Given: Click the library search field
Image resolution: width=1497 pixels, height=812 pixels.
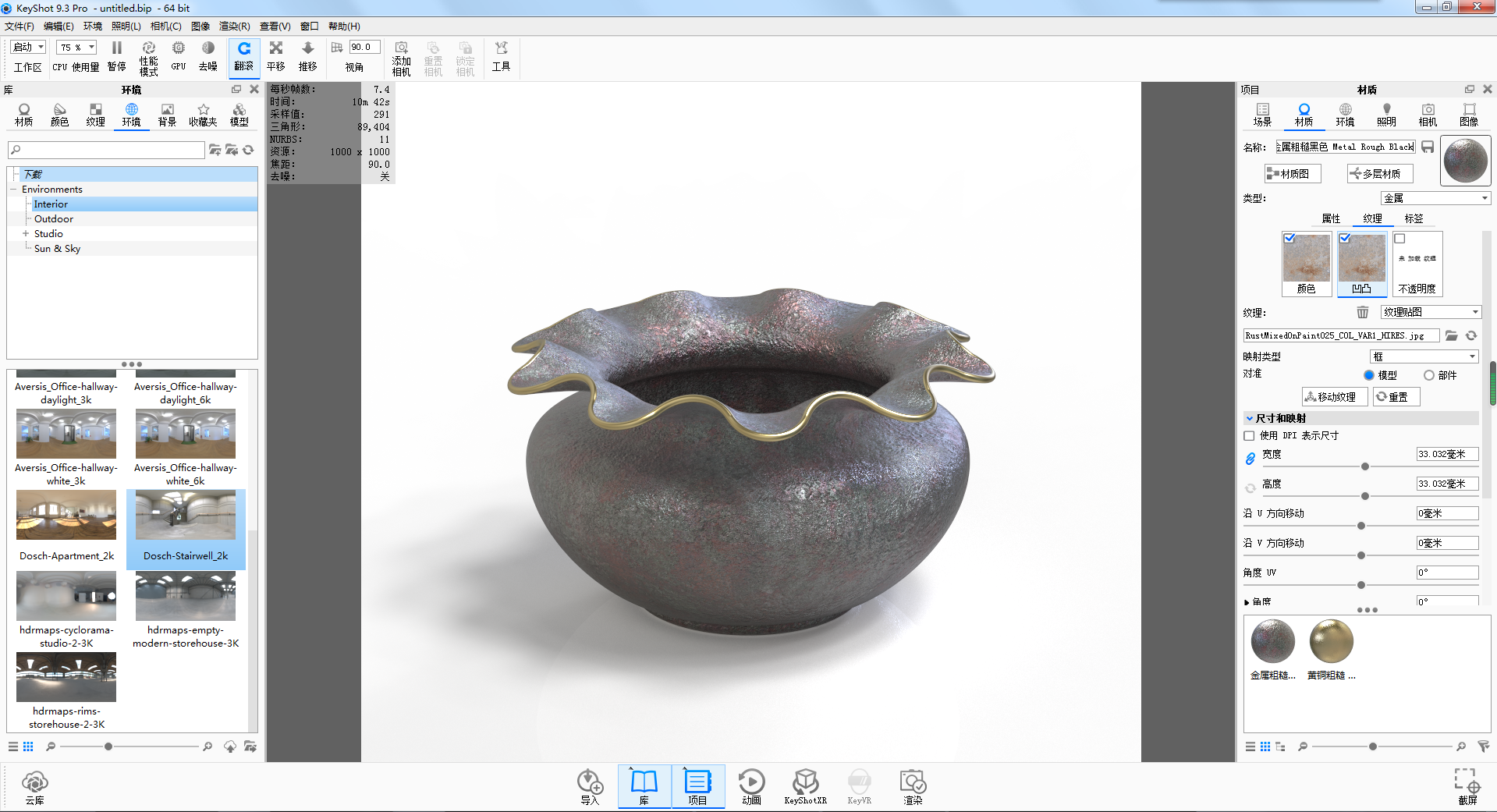Looking at the screenshot, I should coord(107,150).
